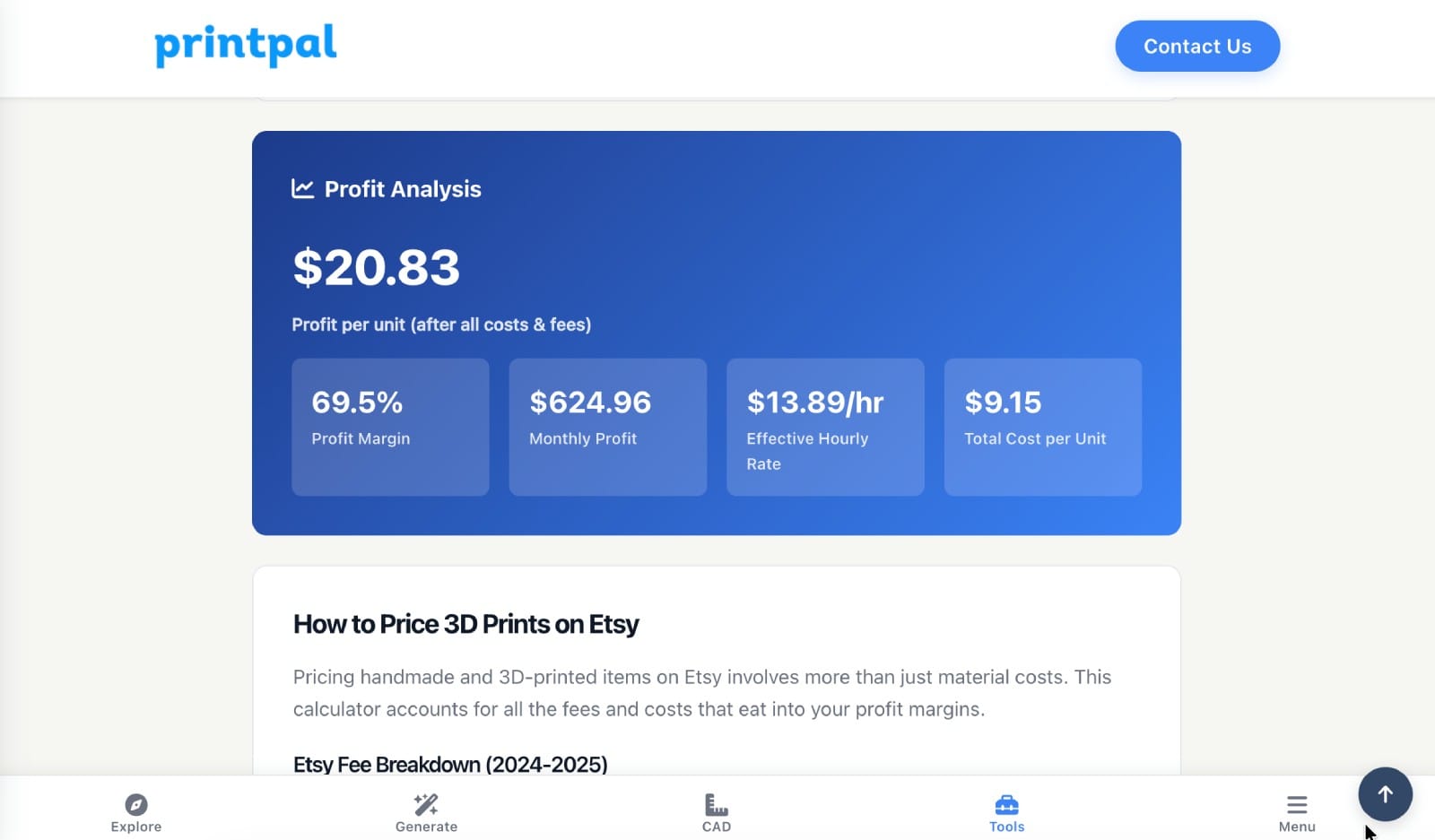
Task: Click the $20.83 profit per unit figure
Action: pyautogui.click(x=377, y=267)
